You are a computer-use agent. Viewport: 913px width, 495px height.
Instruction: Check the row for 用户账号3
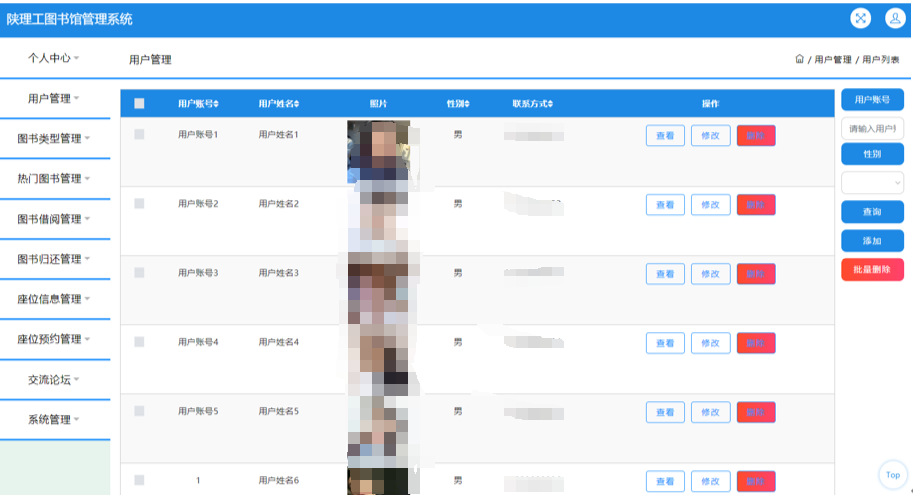pos(139,273)
